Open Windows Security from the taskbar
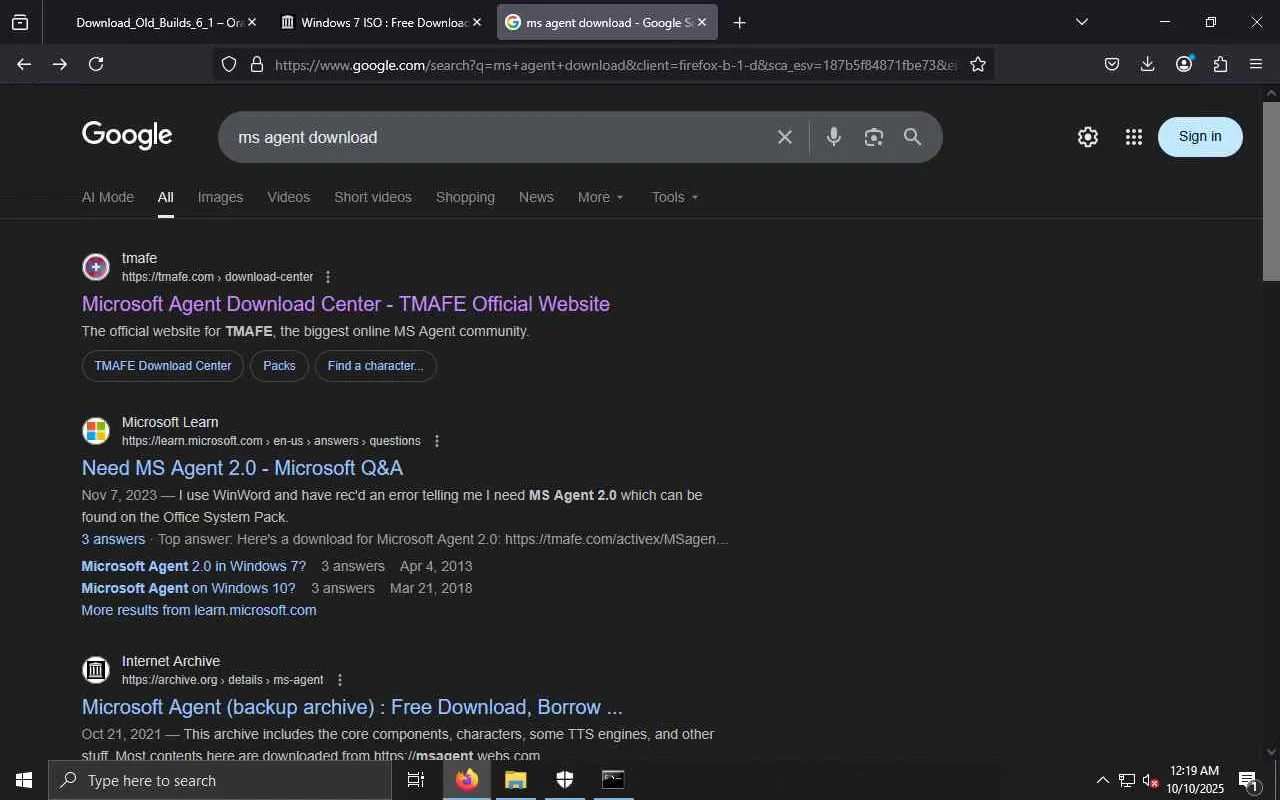1280x800 pixels. (x=564, y=780)
